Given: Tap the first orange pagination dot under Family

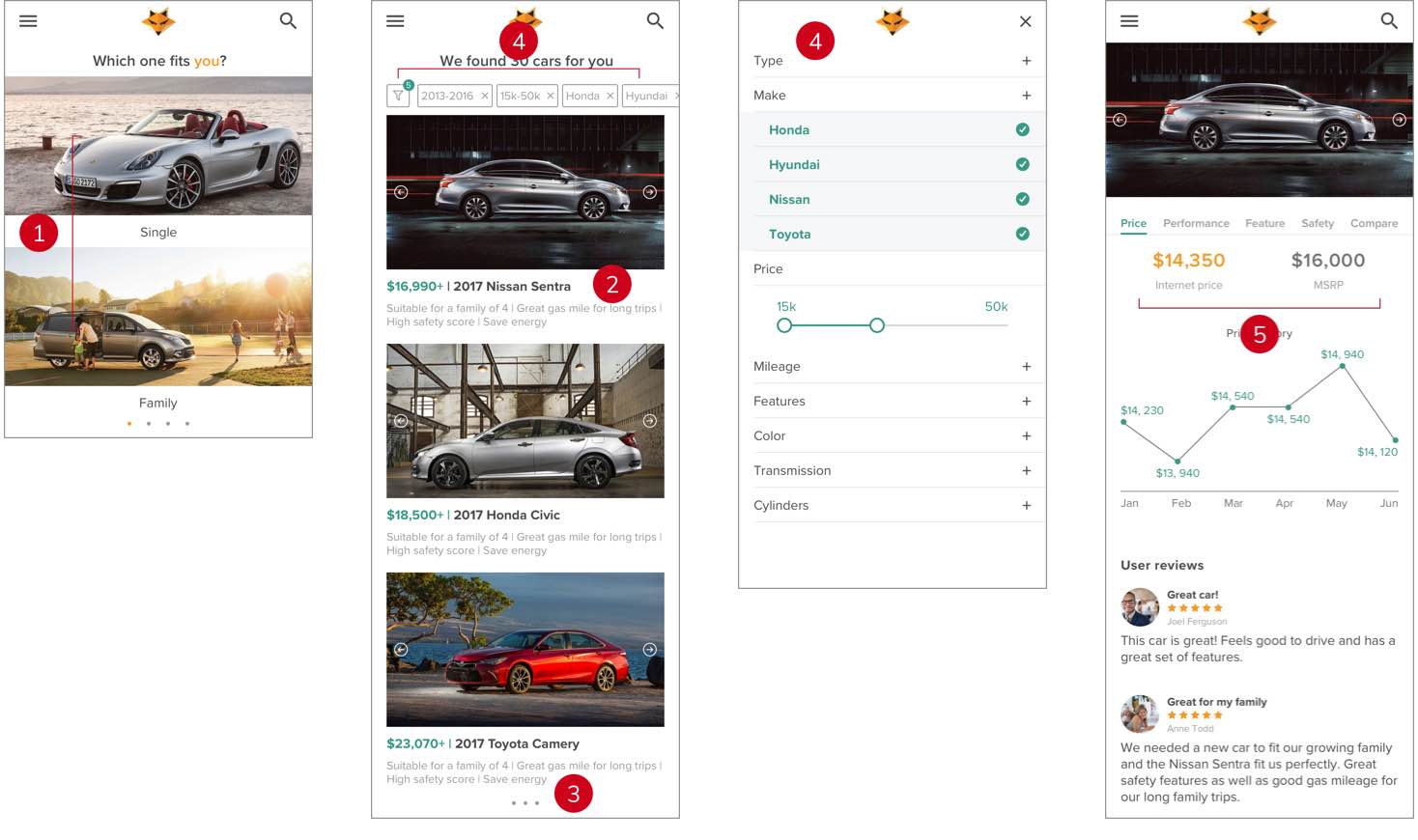Looking at the screenshot, I should 129,423.
